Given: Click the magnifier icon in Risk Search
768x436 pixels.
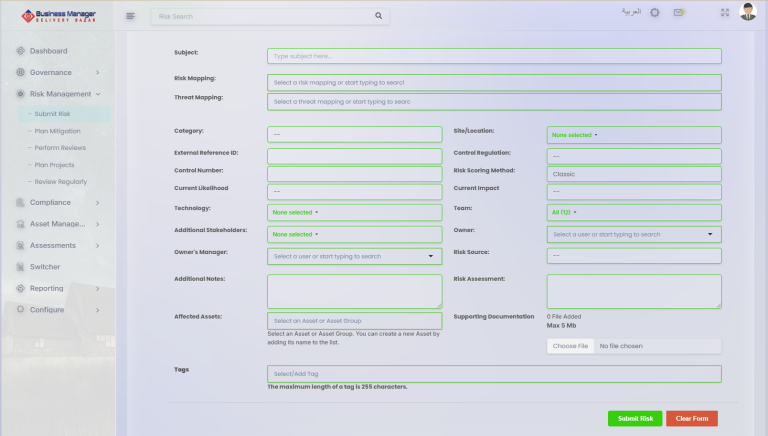Looking at the screenshot, I should pyautogui.click(x=378, y=16).
